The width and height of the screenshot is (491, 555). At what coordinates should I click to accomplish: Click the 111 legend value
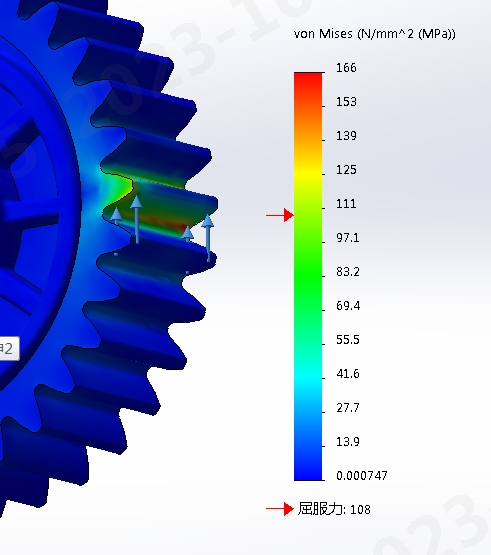pyautogui.click(x=346, y=204)
